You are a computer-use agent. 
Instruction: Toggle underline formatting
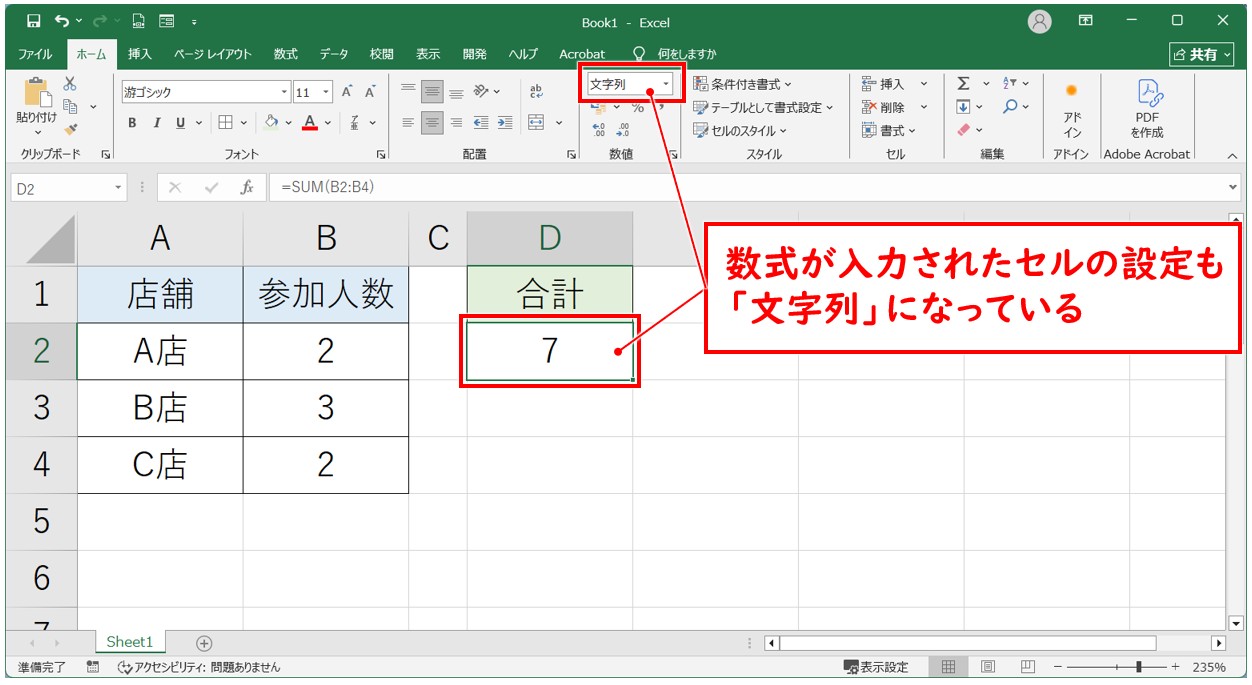(x=181, y=123)
